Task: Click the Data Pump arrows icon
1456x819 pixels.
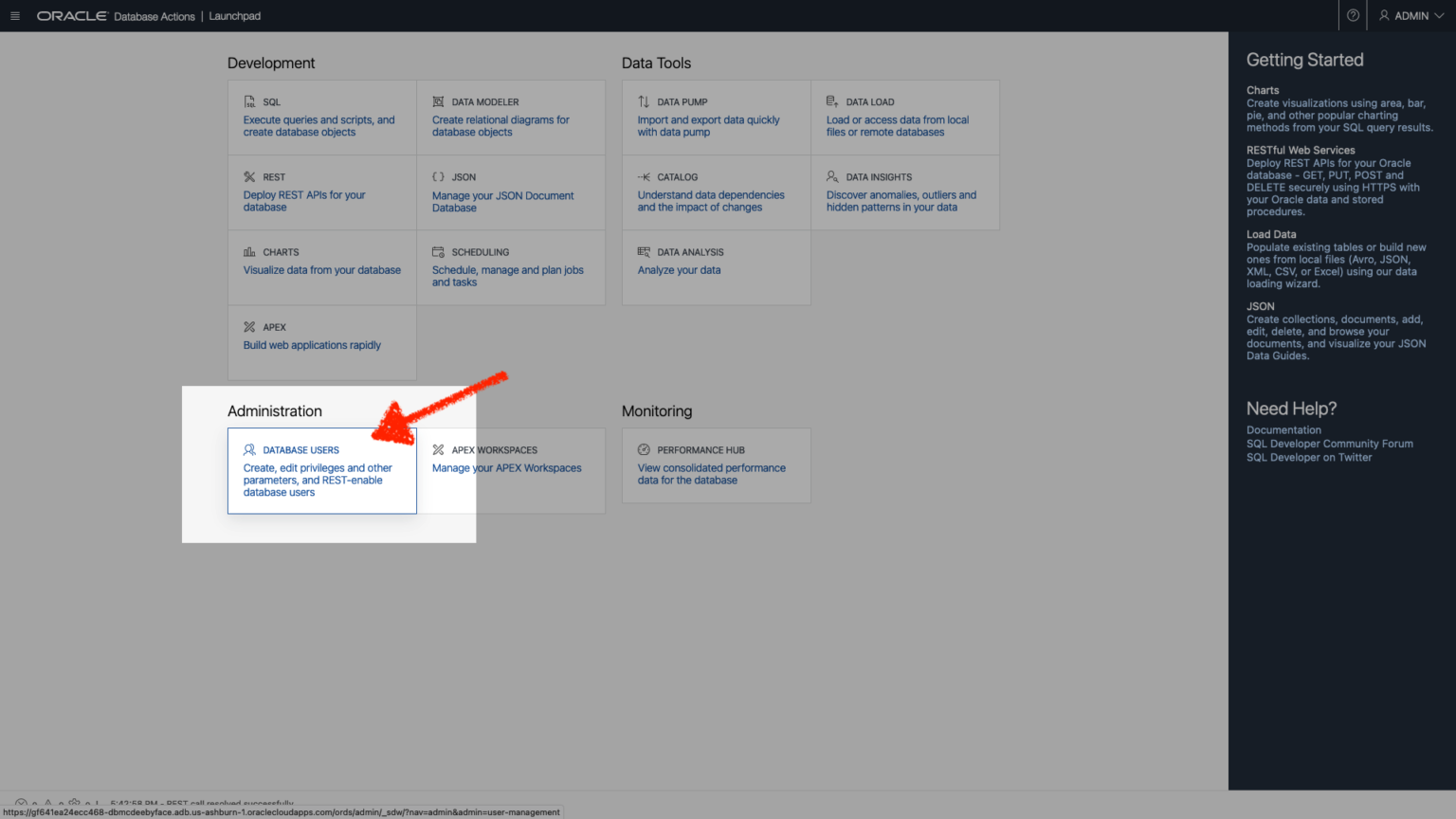Action: pos(646,101)
